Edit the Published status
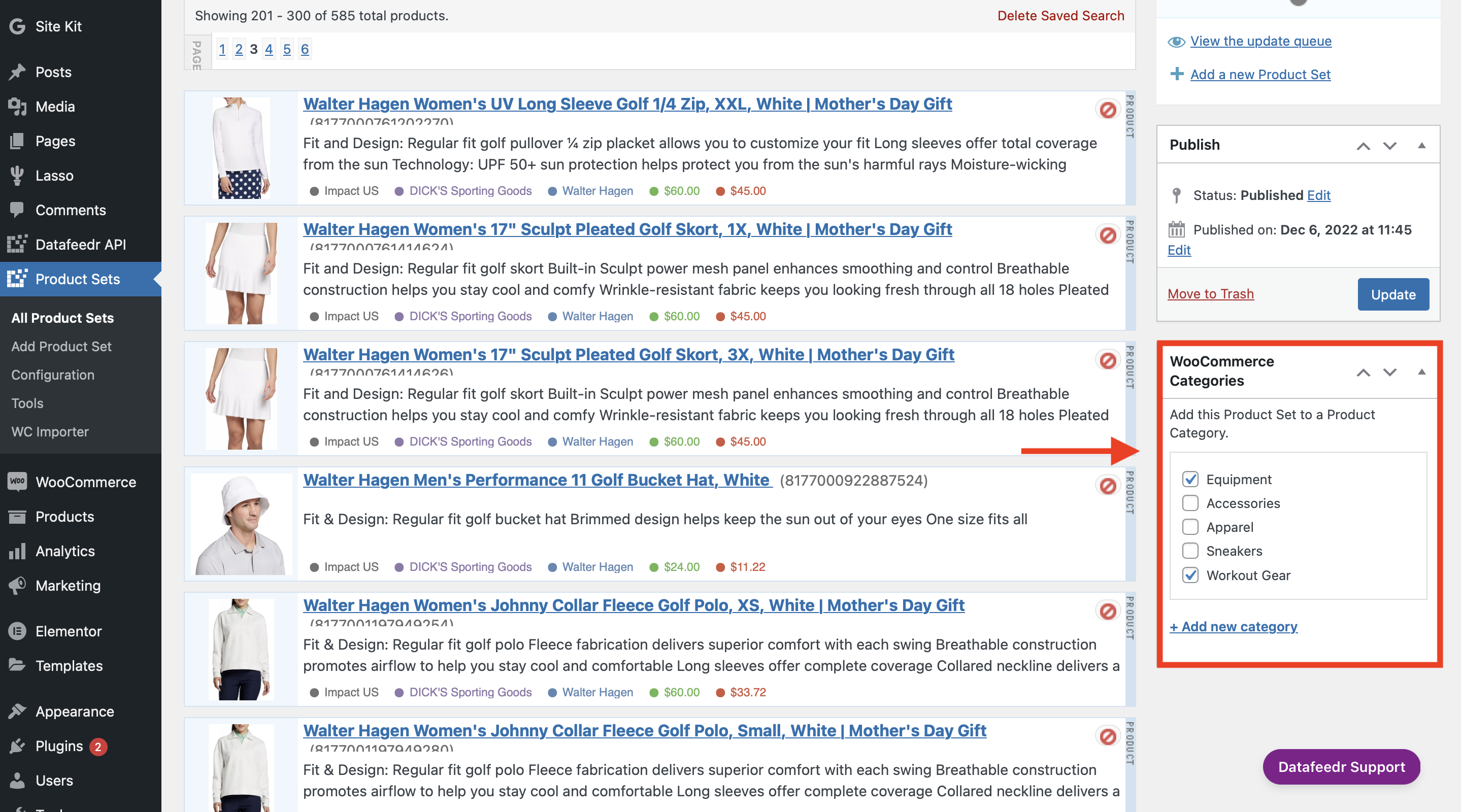Screen dimensions: 1461x812 point(1318,195)
